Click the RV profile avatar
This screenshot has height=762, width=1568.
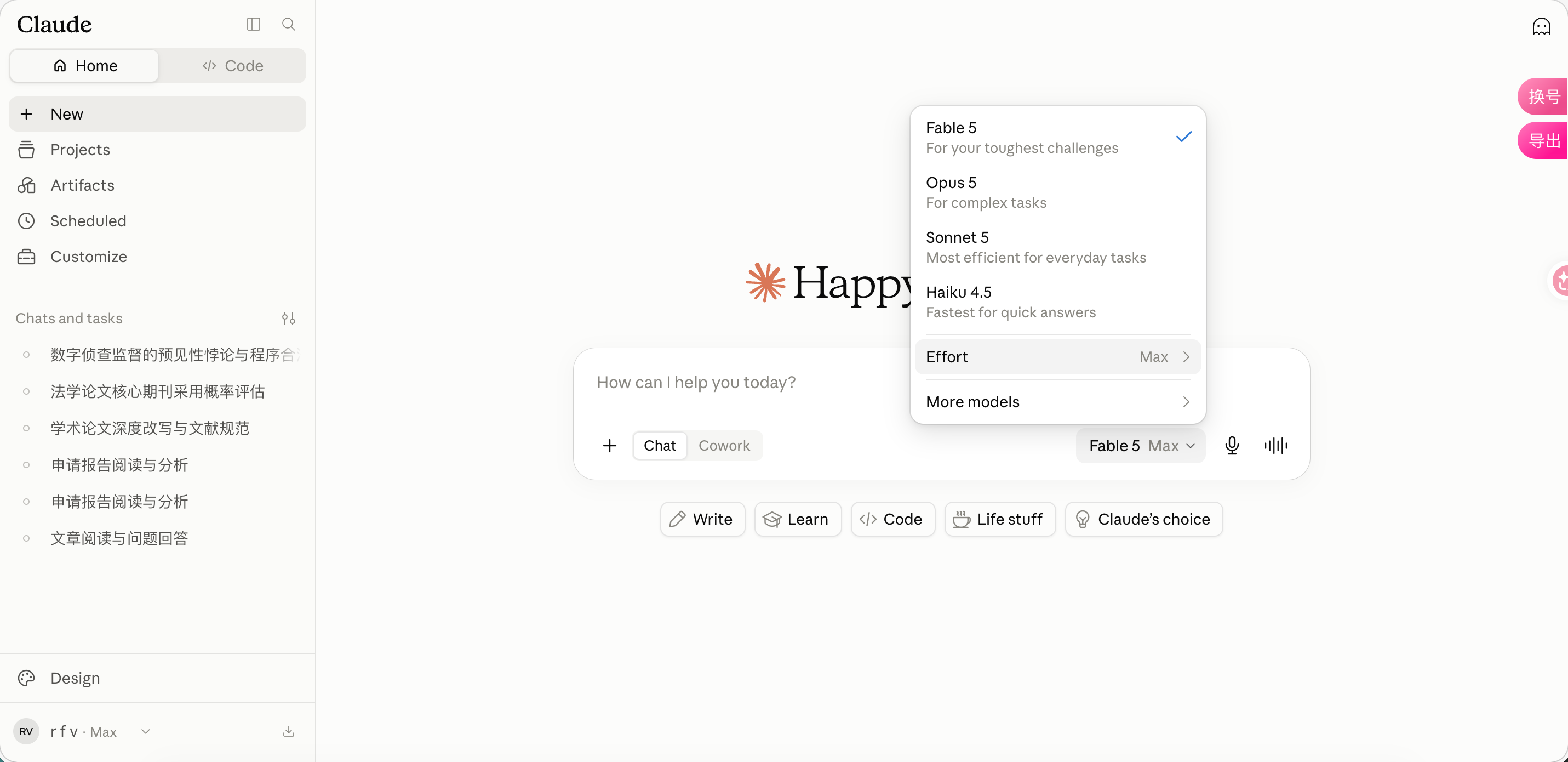26,731
